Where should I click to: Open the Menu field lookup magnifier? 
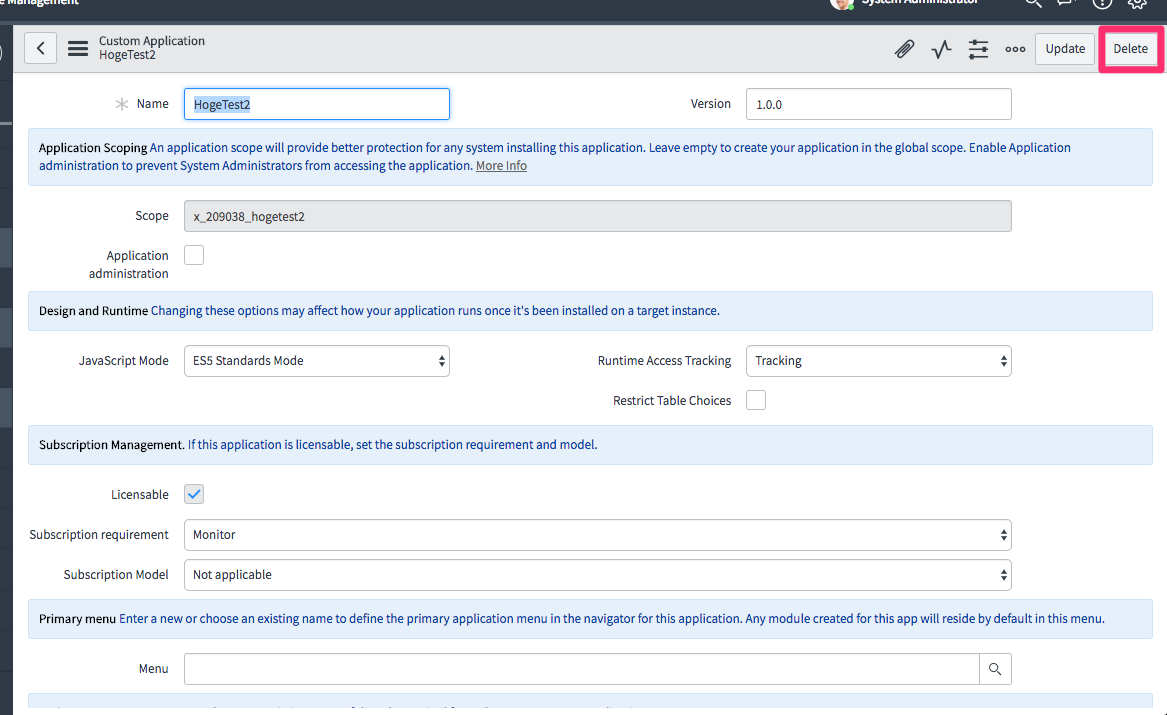995,668
